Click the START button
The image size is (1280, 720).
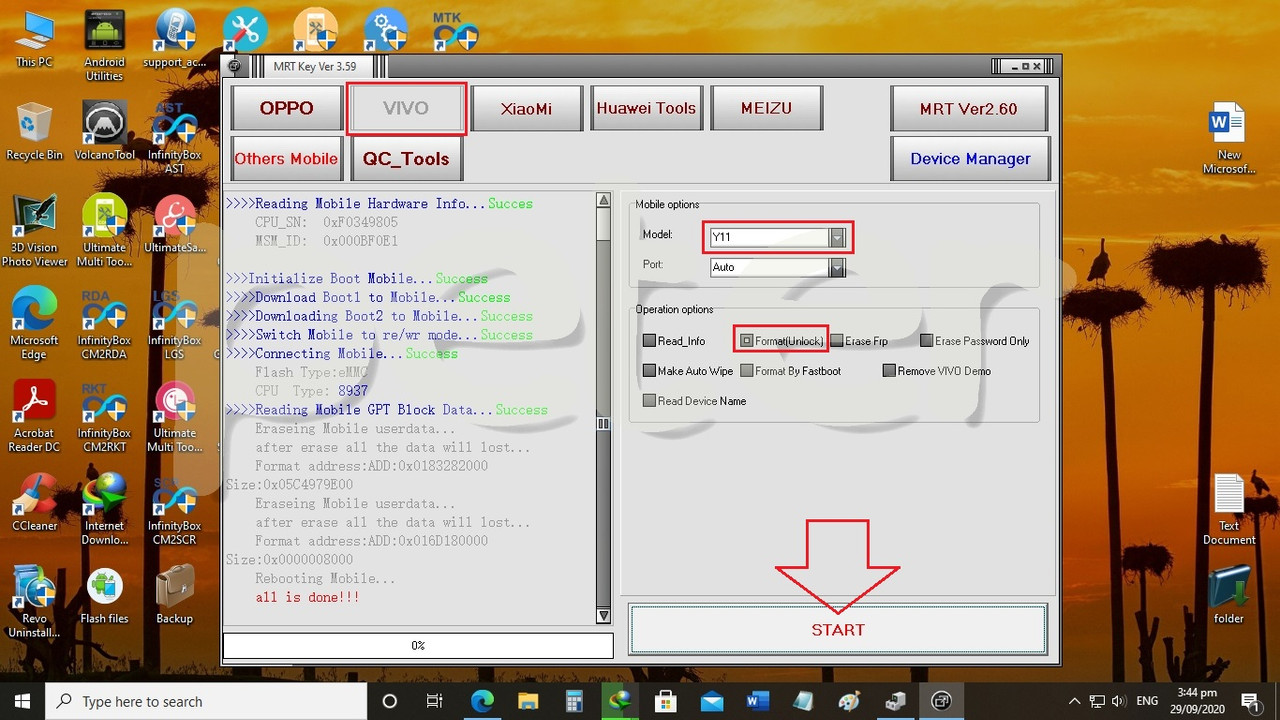point(838,629)
